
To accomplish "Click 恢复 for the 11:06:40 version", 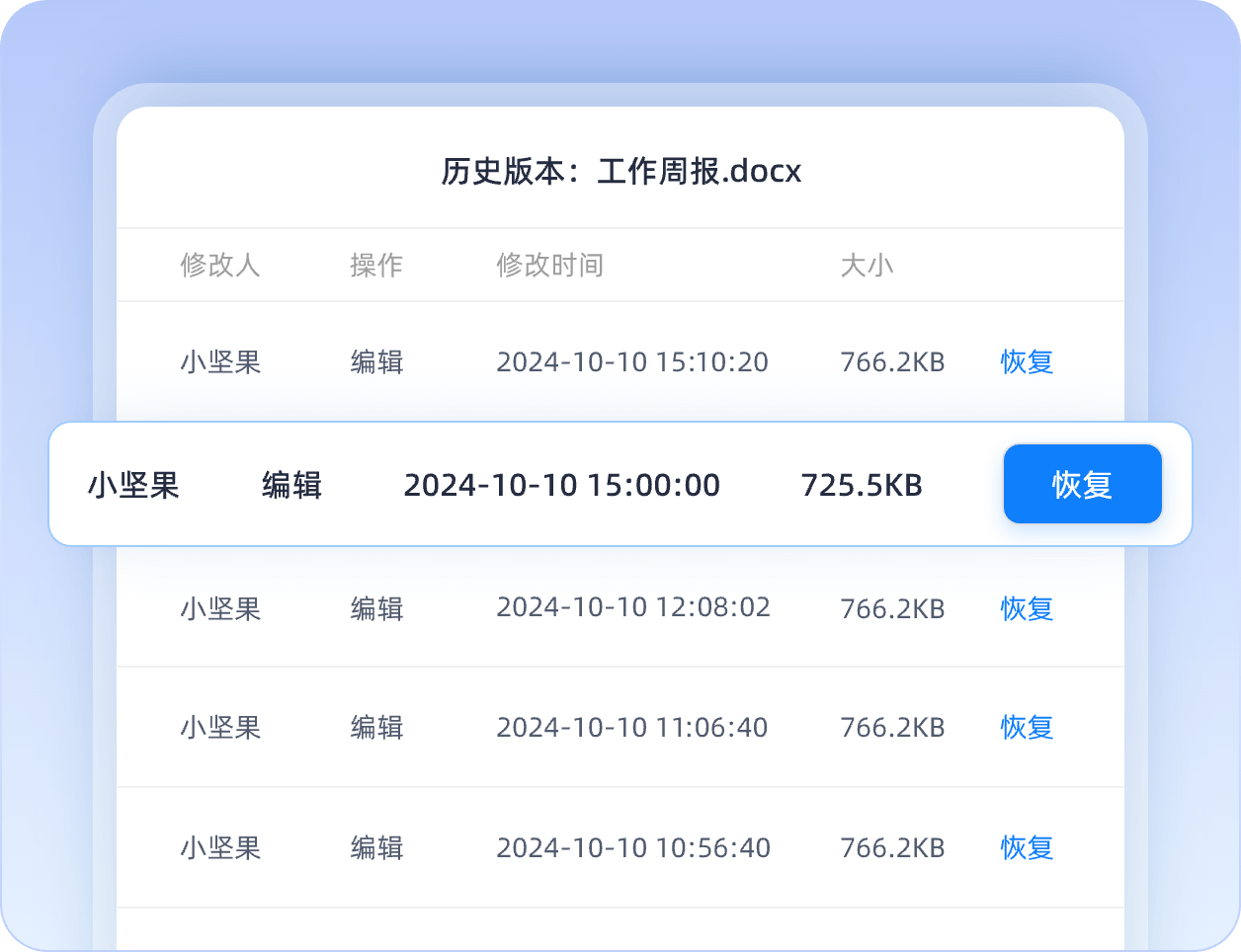I will 1027,728.
